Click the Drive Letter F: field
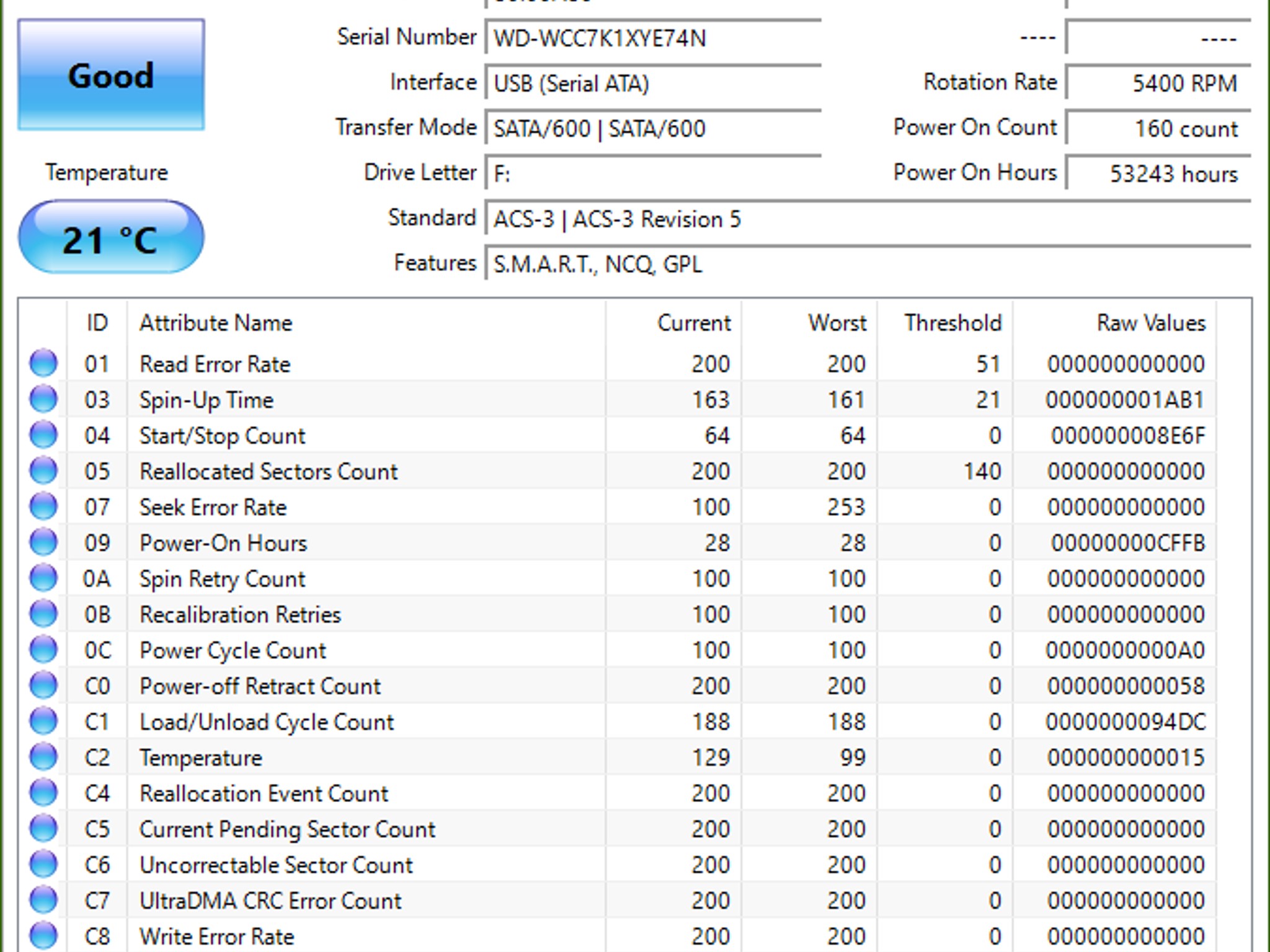The width and height of the screenshot is (1270, 952). pyautogui.click(x=654, y=174)
